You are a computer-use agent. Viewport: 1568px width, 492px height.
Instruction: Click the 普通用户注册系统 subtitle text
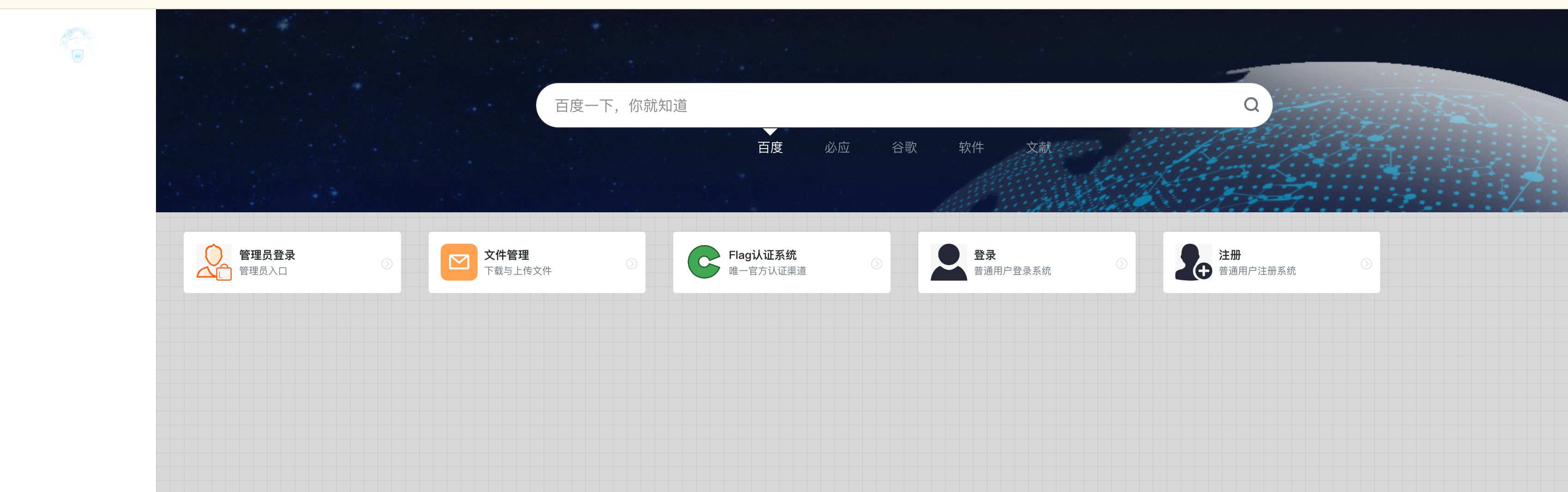pyautogui.click(x=1257, y=271)
